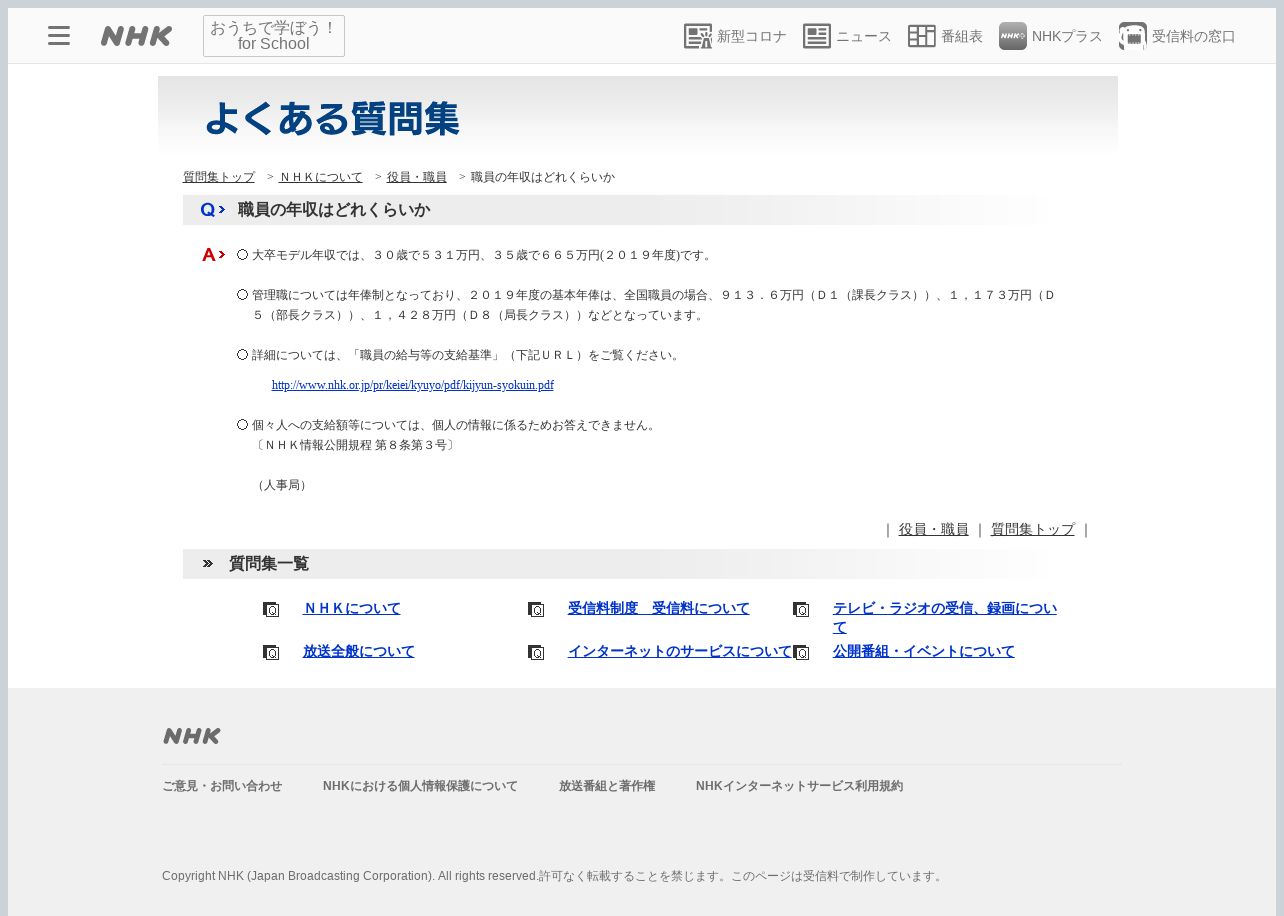Image resolution: width=1284 pixels, height=916 pixels.
Task: Click the question heading 職員の年収はどれくらいか
Action: pos(334,210)
